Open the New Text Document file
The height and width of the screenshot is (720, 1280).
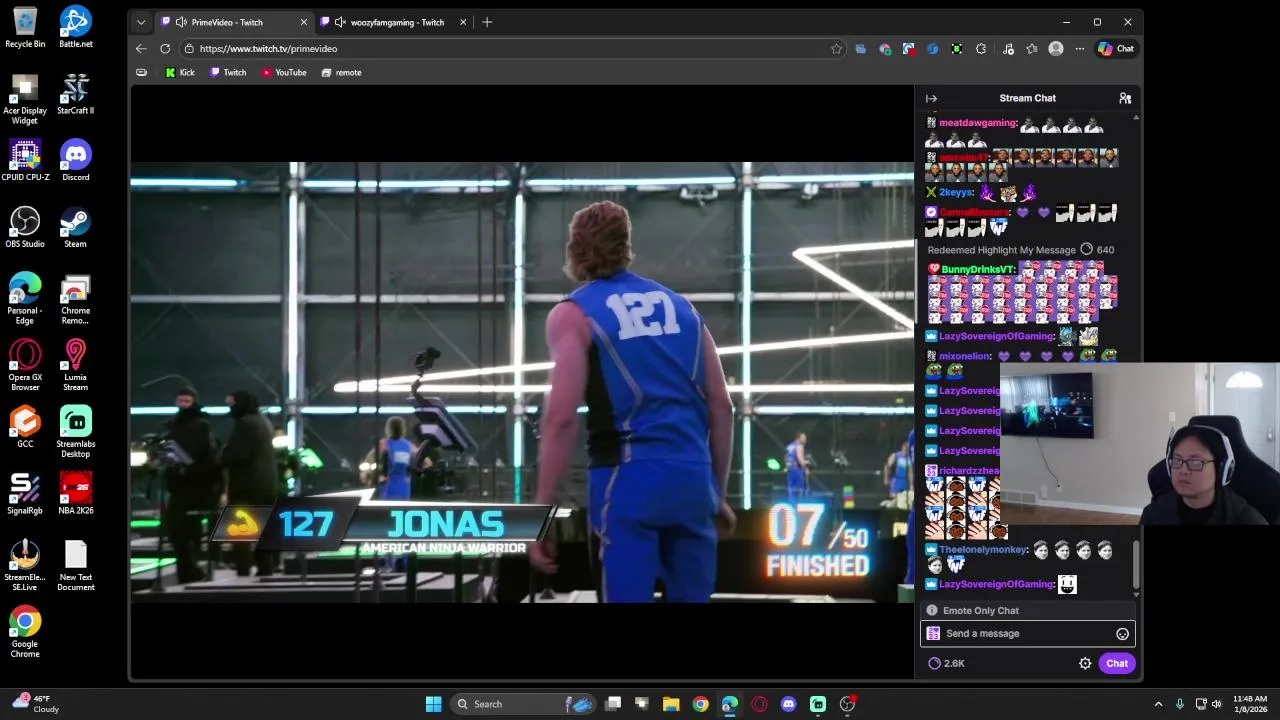[75, 565]
